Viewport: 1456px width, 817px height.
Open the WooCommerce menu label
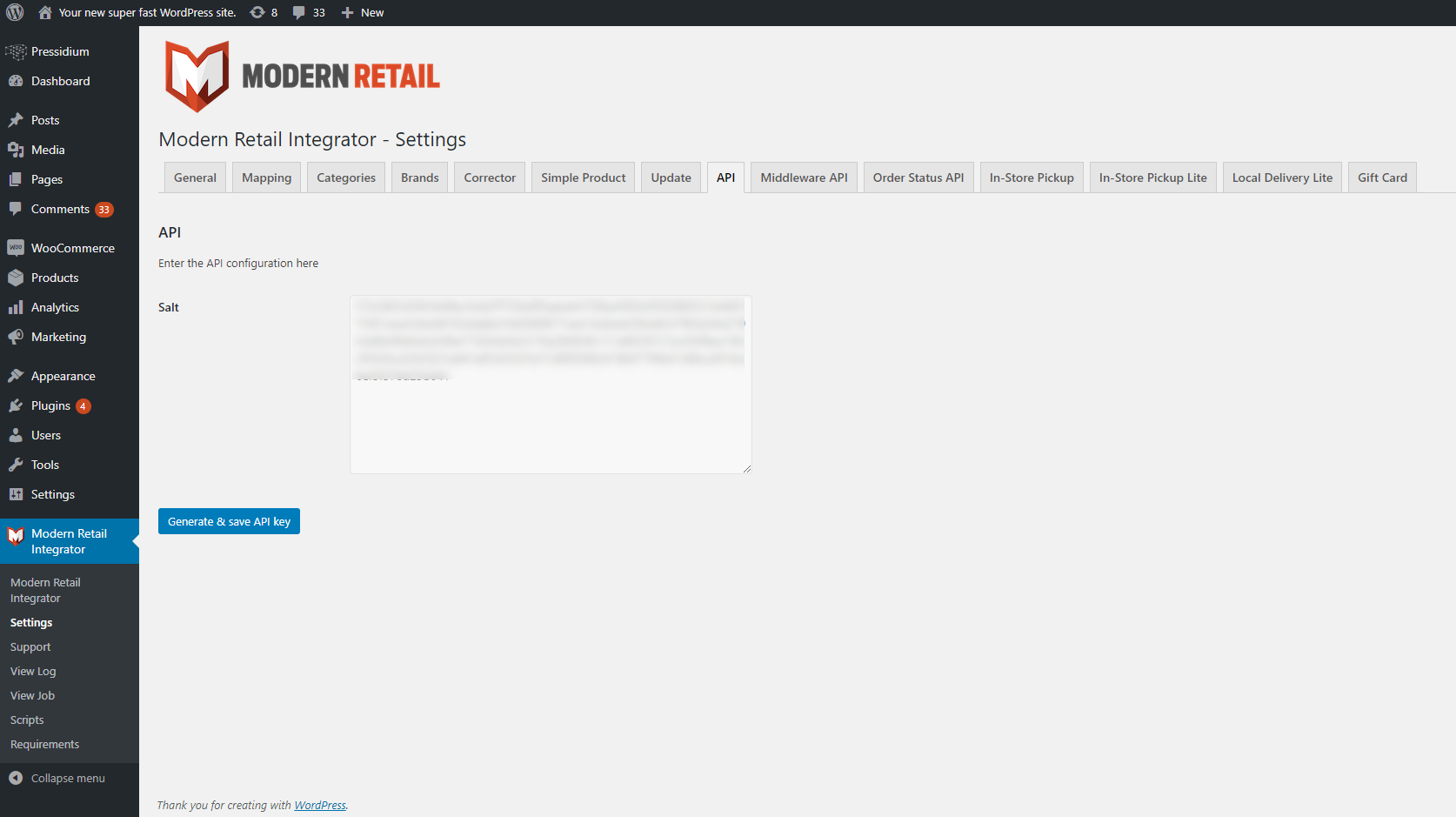coord(73,248)
